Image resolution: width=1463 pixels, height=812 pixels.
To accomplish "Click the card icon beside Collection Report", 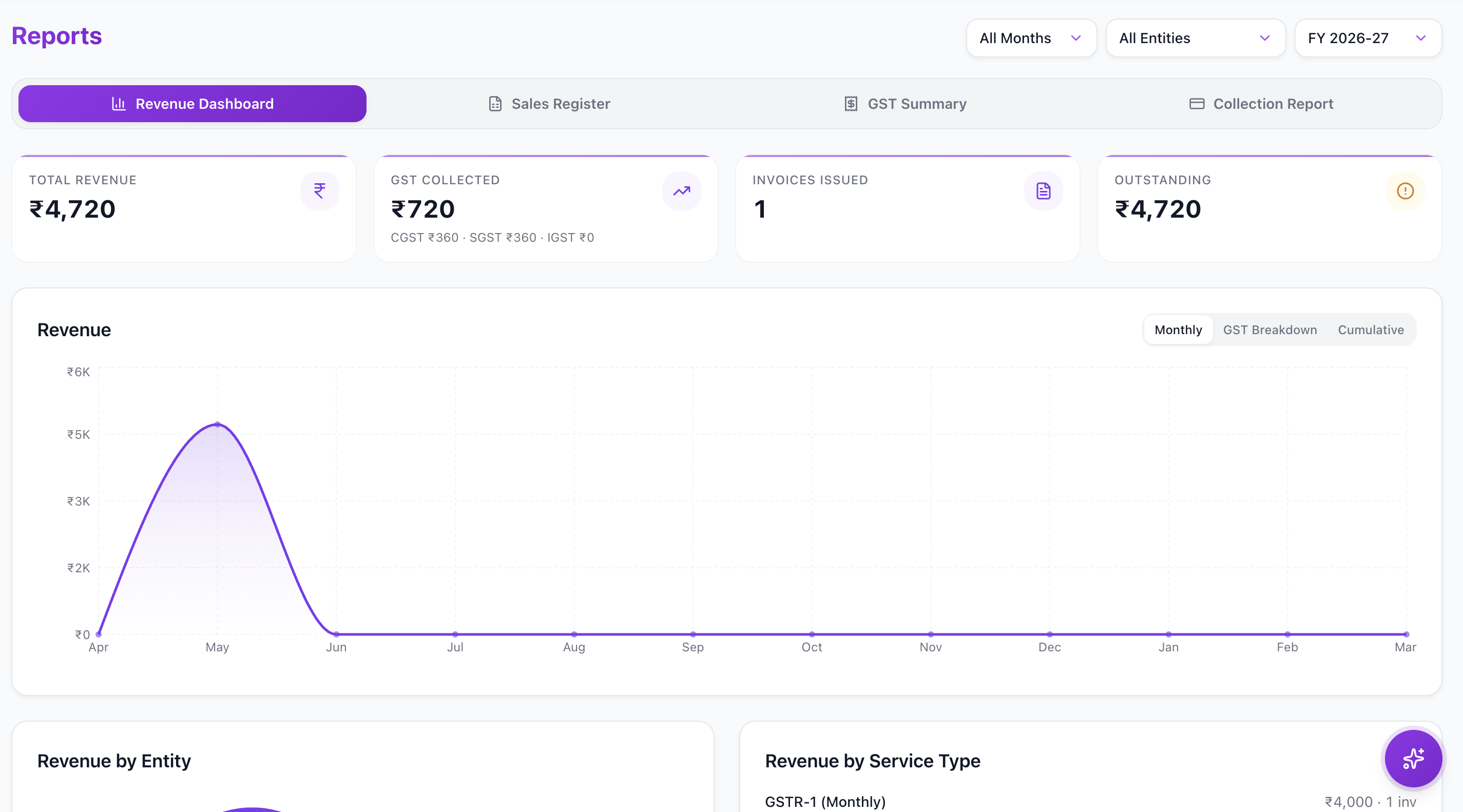I will (1197, 103).
